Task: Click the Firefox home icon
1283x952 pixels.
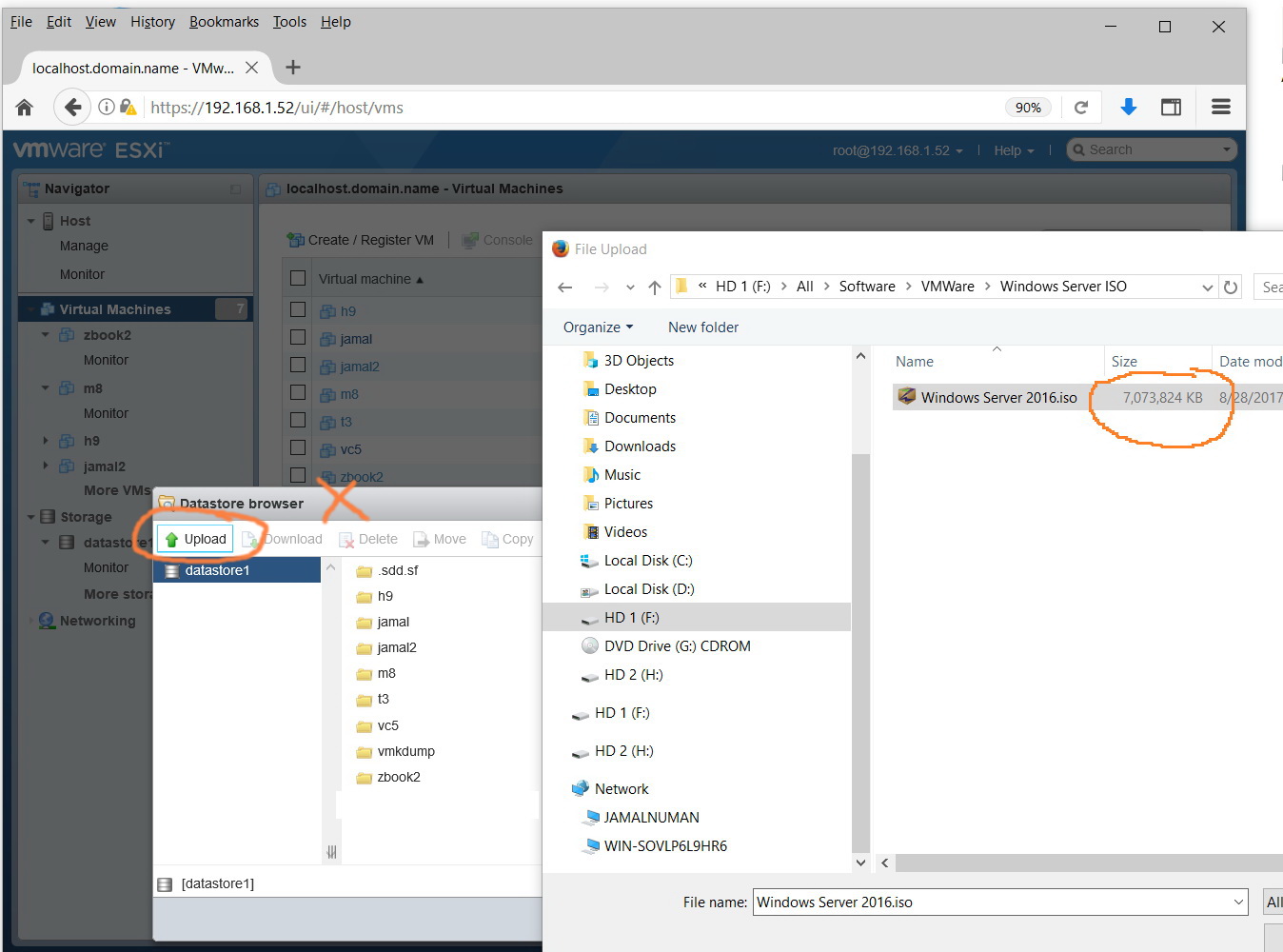Action: (x=24, y=107)
